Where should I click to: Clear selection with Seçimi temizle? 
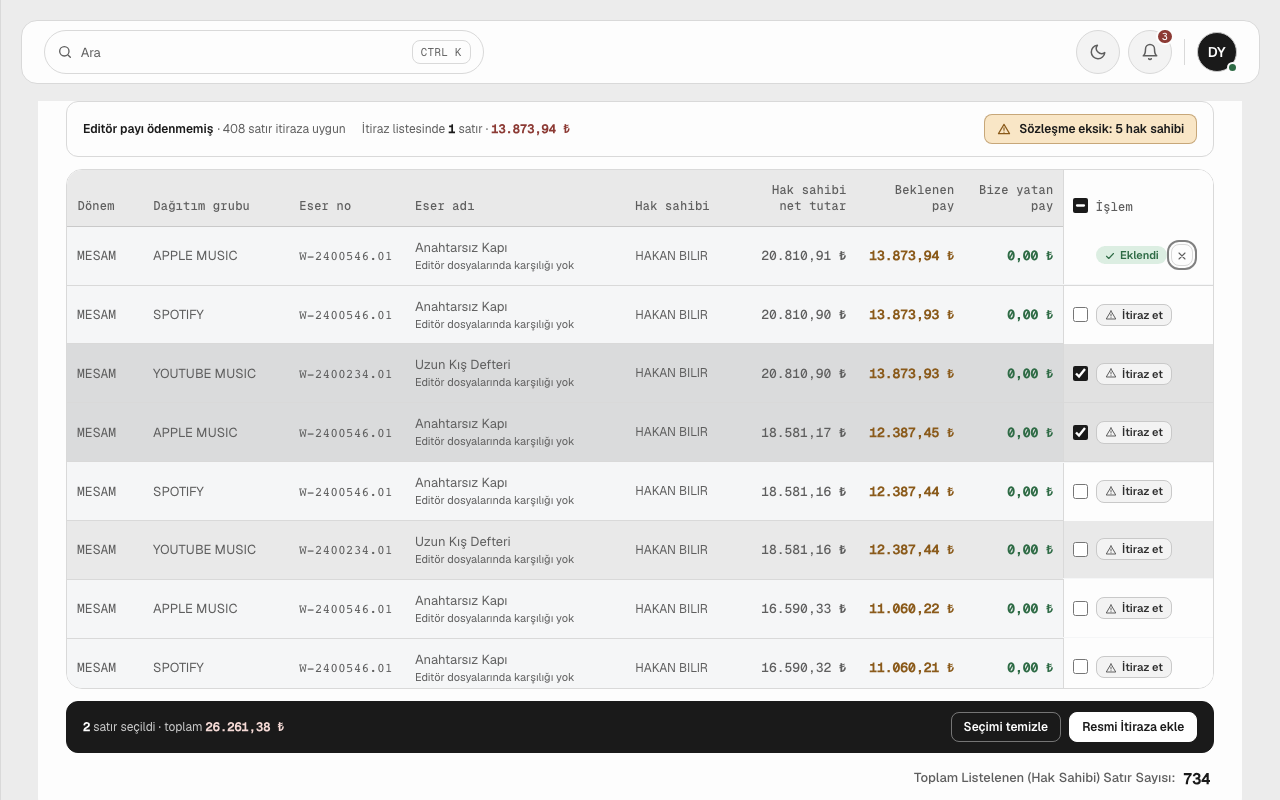pyautogui.click(x=1006, y=727)
